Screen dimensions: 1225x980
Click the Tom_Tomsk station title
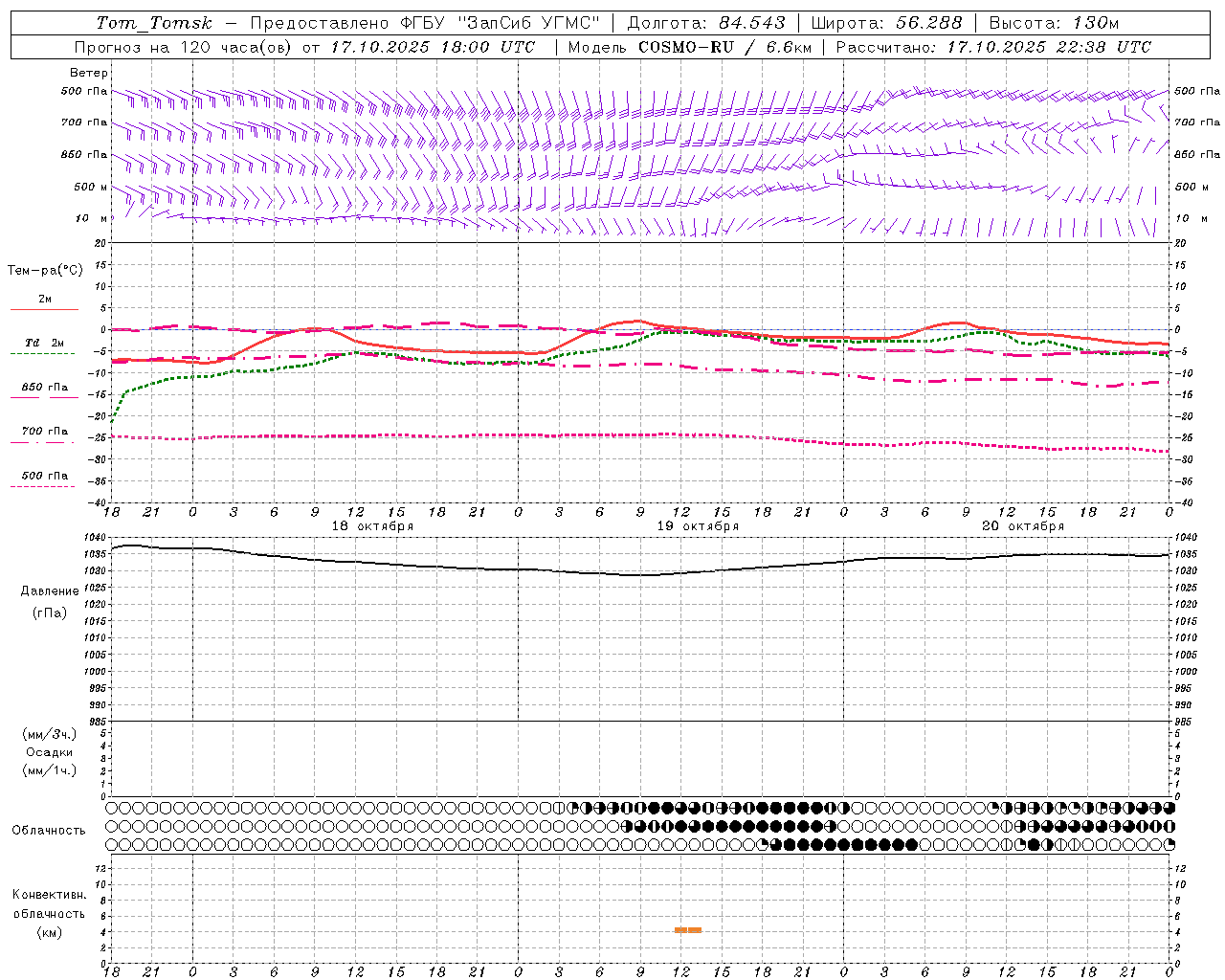point(155,23)
